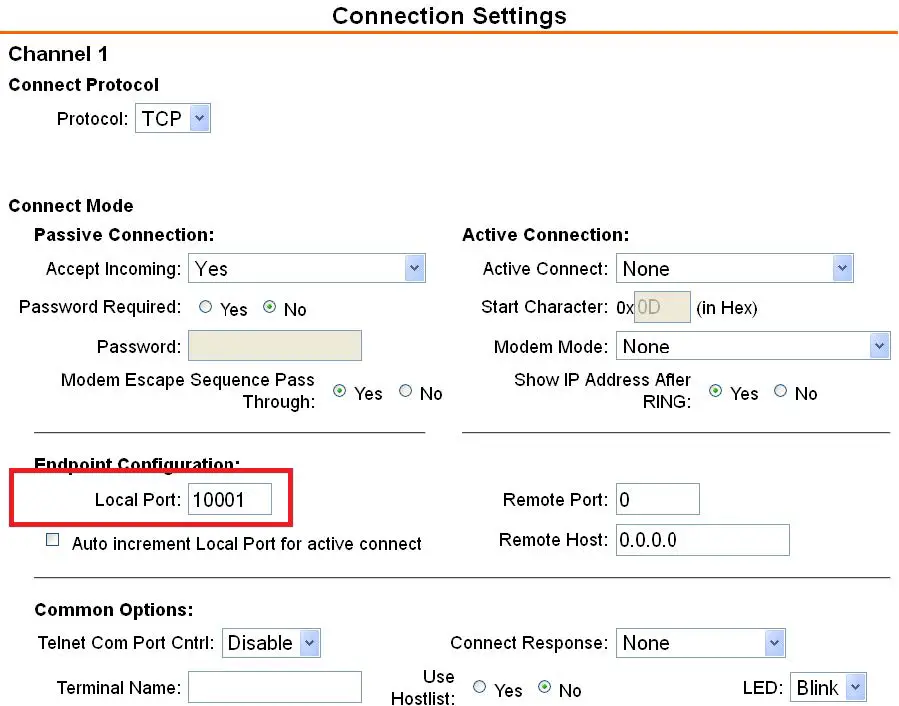Click the Remote Port input field

[x=657, y=499]
